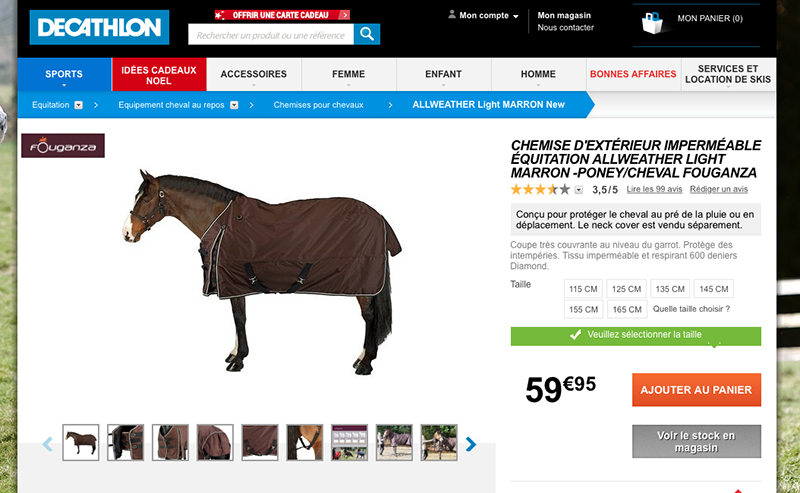
Task: Select size 145 CM
Action: coord(714,289)
